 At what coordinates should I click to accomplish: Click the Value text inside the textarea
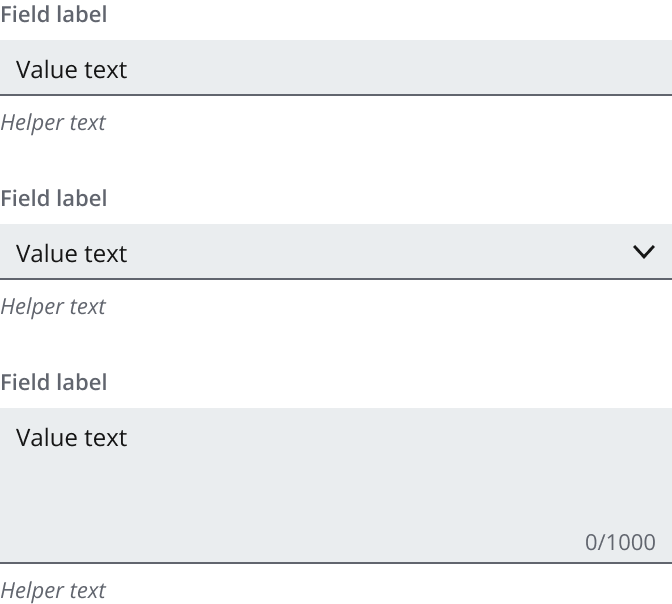pos(72,438)
